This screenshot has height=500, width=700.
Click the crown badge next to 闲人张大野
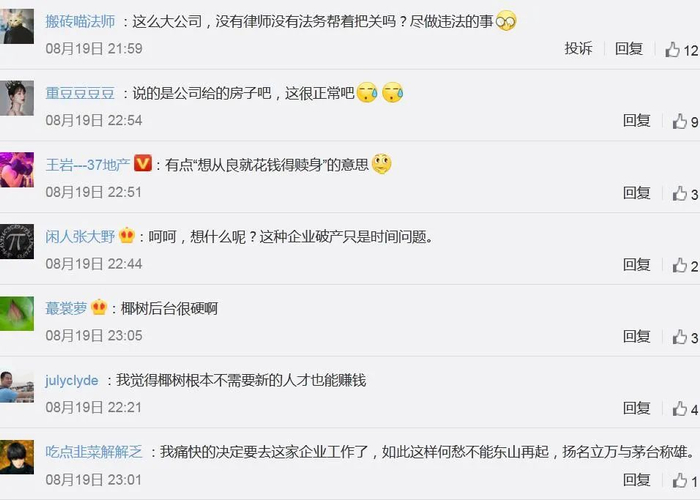127,235
